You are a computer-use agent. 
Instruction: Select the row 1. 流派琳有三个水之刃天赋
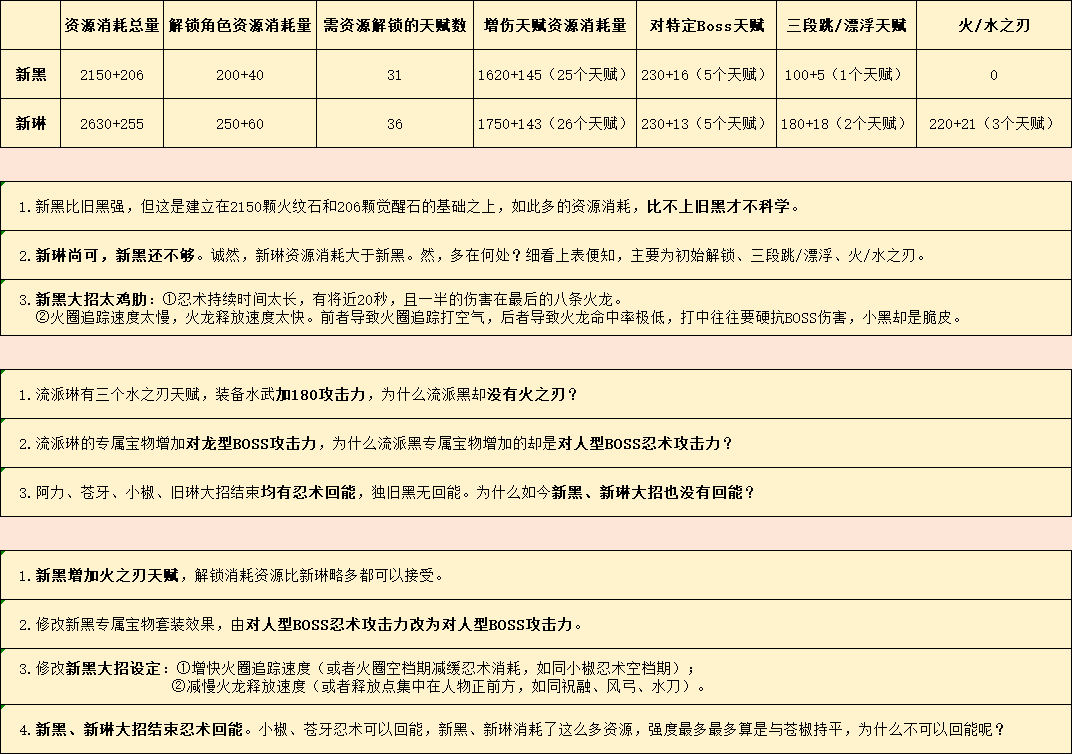pos(536,394)
